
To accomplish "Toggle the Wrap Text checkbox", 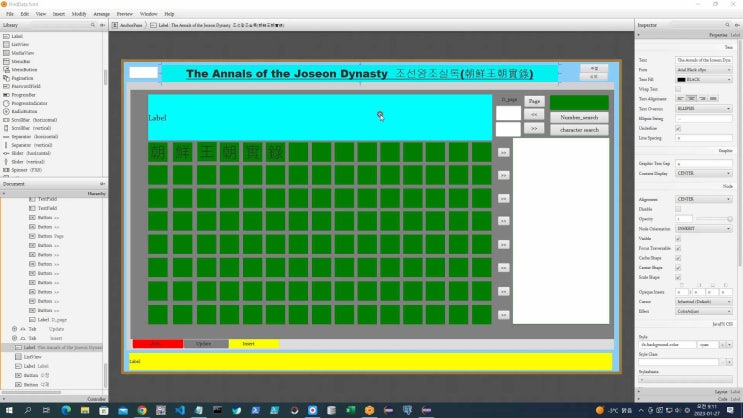I will click(679, 89).
